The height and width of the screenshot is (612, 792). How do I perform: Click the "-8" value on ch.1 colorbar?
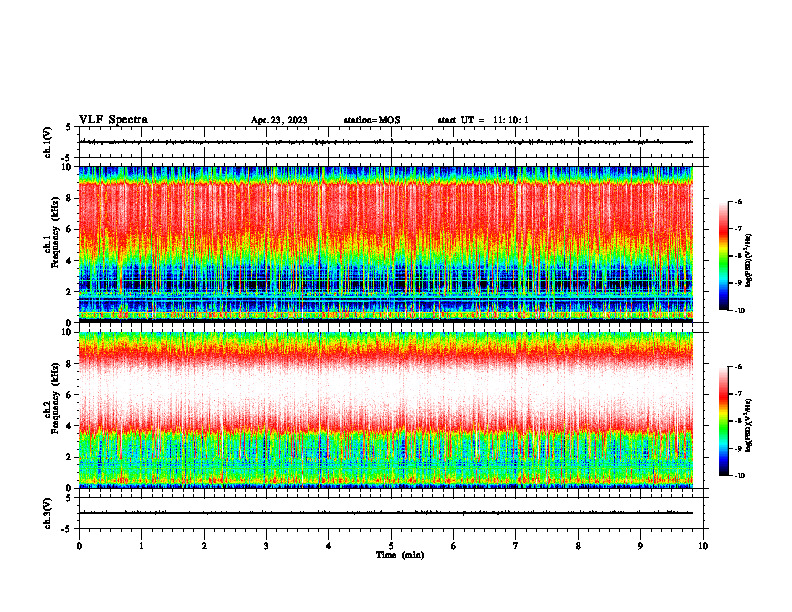pyautogui.click(x=738, y=256)
